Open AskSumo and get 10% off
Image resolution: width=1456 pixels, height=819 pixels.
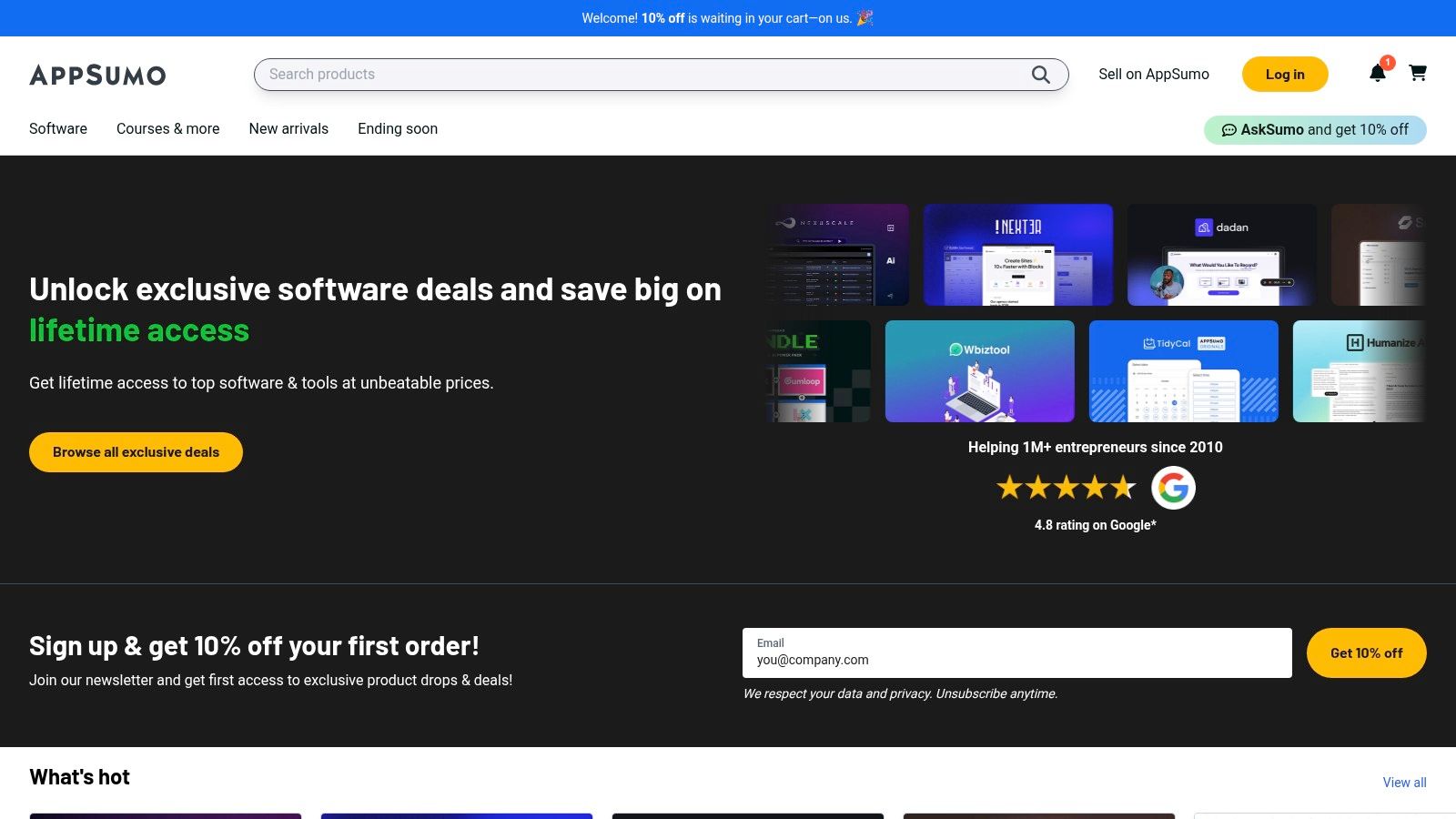coord(1315,129)
